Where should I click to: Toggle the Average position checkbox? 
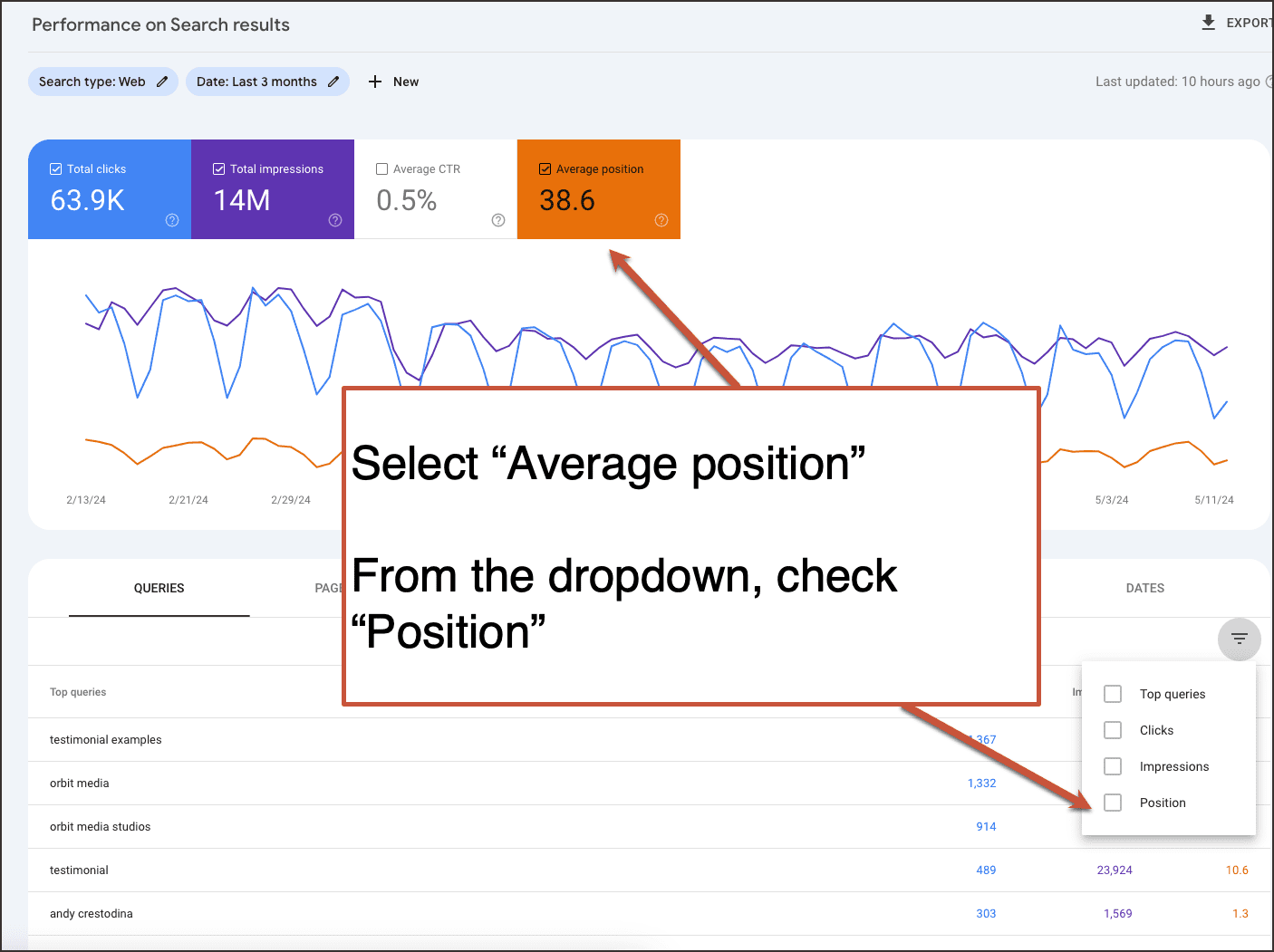(545, 169)
